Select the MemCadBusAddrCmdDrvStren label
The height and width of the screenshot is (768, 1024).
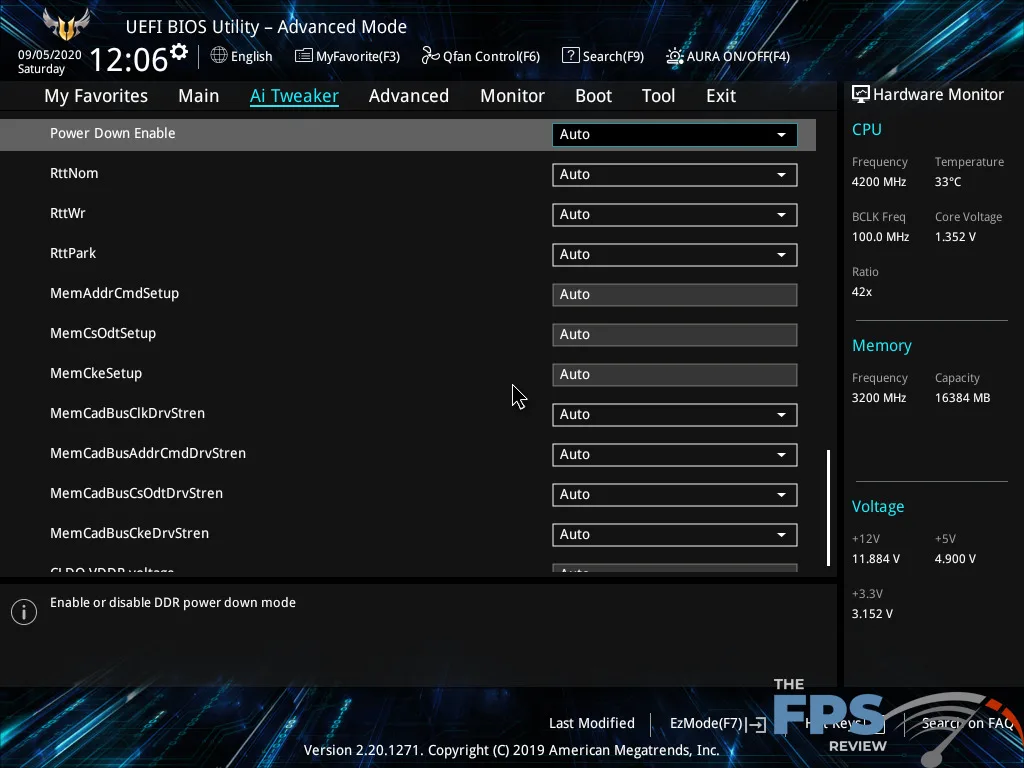(x=148, y=453)
